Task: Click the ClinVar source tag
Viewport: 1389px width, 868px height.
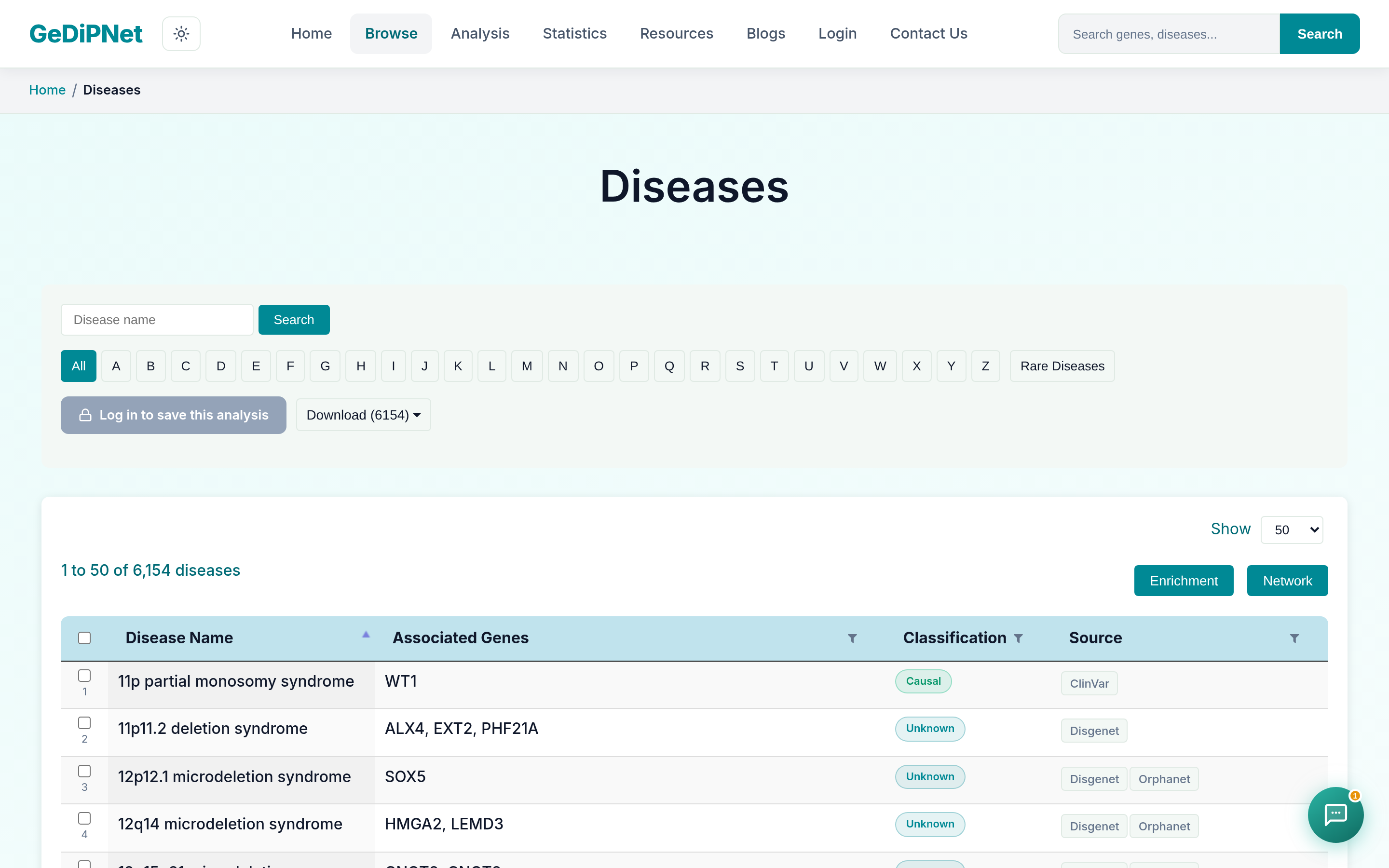Action: [x=1089, y=684]
